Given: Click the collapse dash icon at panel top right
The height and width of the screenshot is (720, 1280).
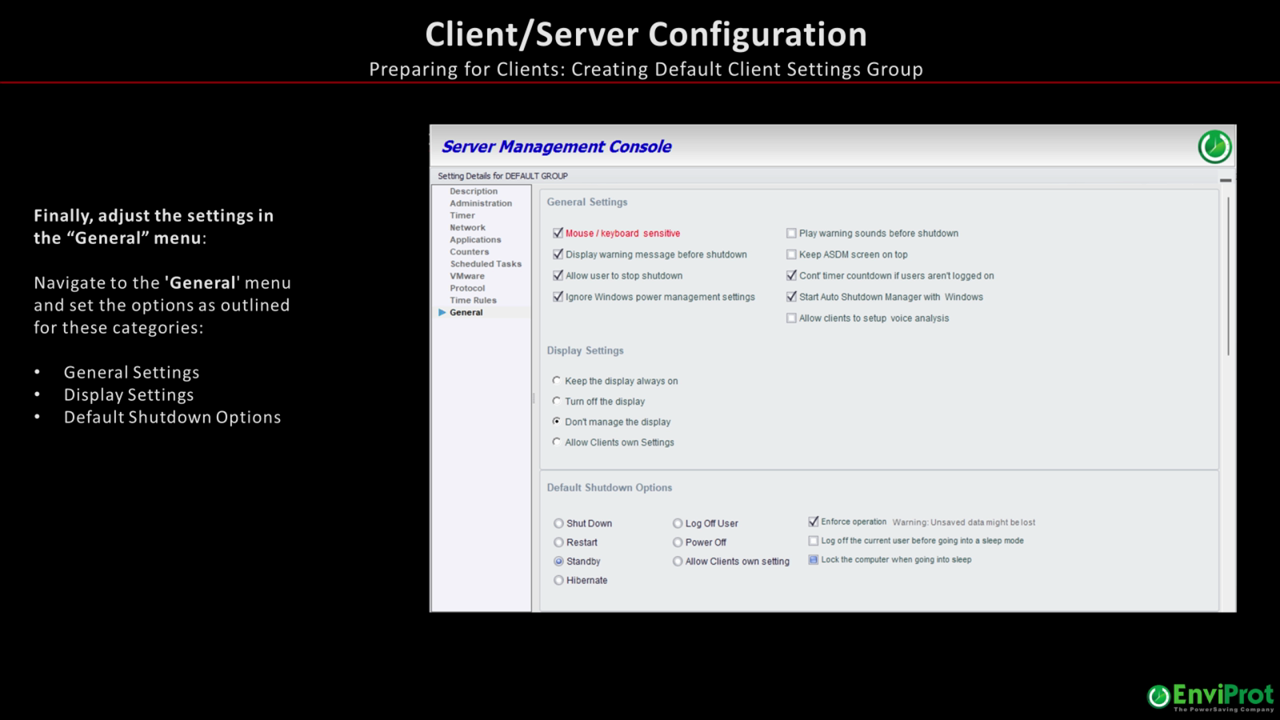Looking at the screenshot, I should tap(1225, 180).
